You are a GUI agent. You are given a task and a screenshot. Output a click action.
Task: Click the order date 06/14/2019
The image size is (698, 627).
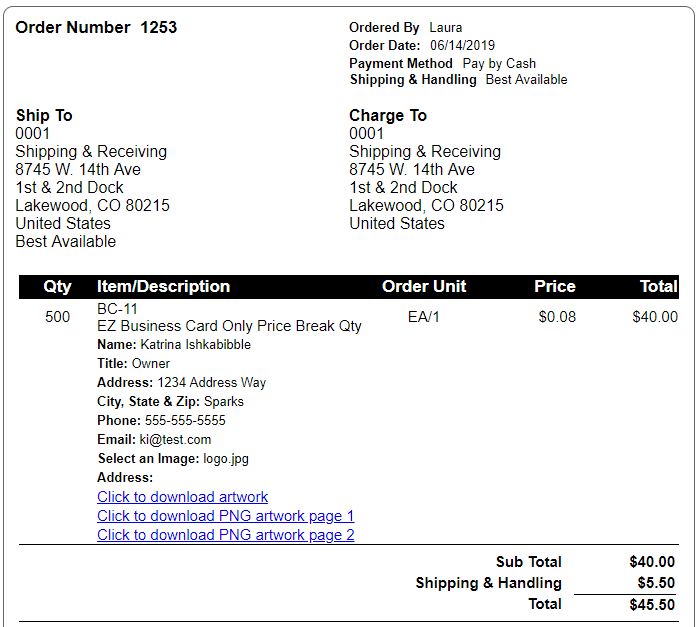coord(462,45)
